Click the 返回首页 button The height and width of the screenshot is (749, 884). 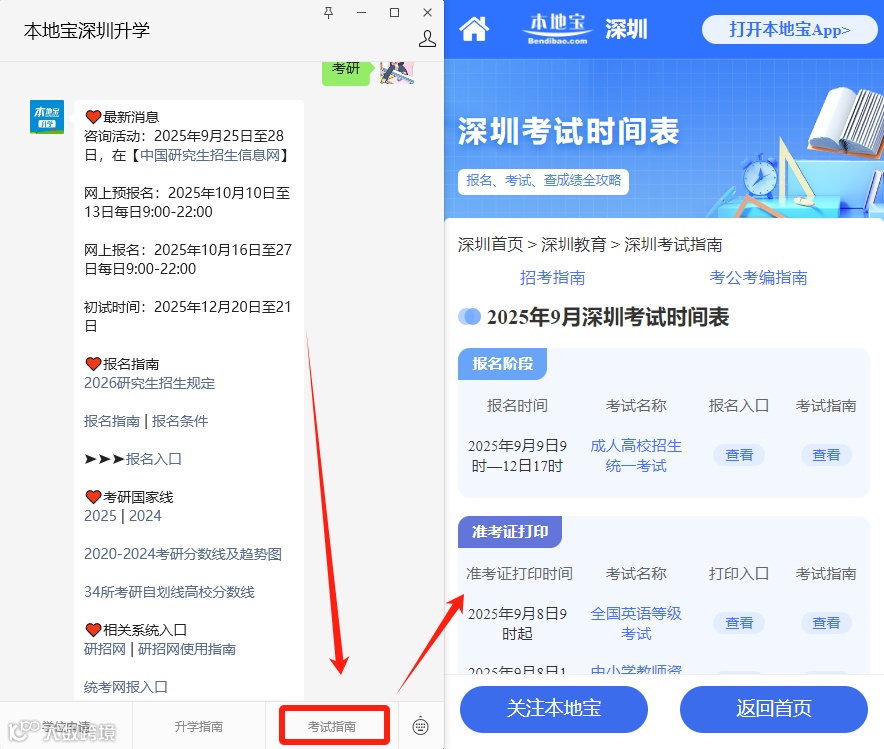click(x=774, y=709)
